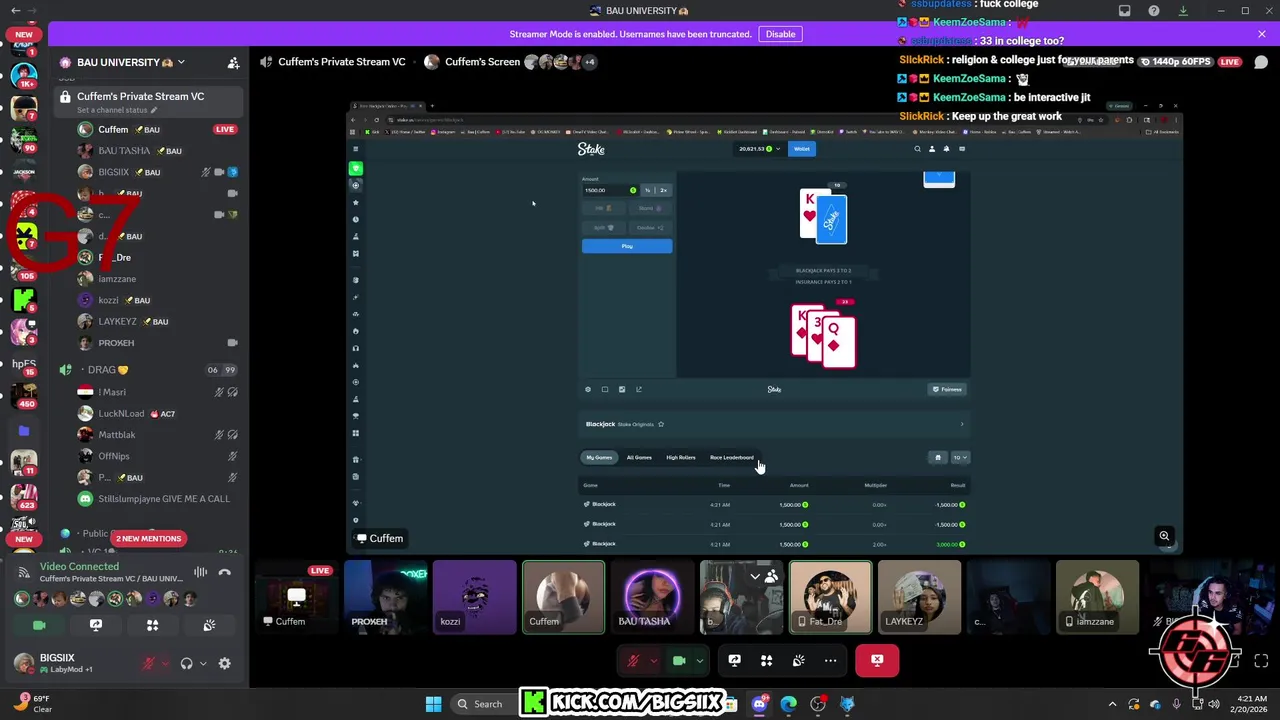Click the invite people icon beside server name
This screenshot has width=1280, height=720.
[x=233, y=62]
